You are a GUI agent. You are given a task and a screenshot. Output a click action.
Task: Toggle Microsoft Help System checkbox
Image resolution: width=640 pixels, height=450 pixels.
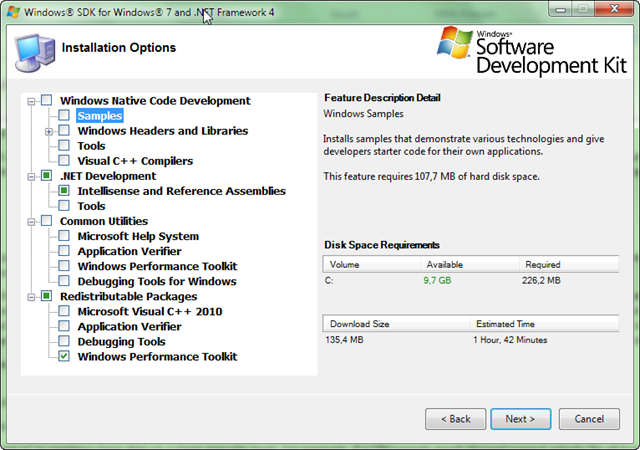(x=64, y=236)
